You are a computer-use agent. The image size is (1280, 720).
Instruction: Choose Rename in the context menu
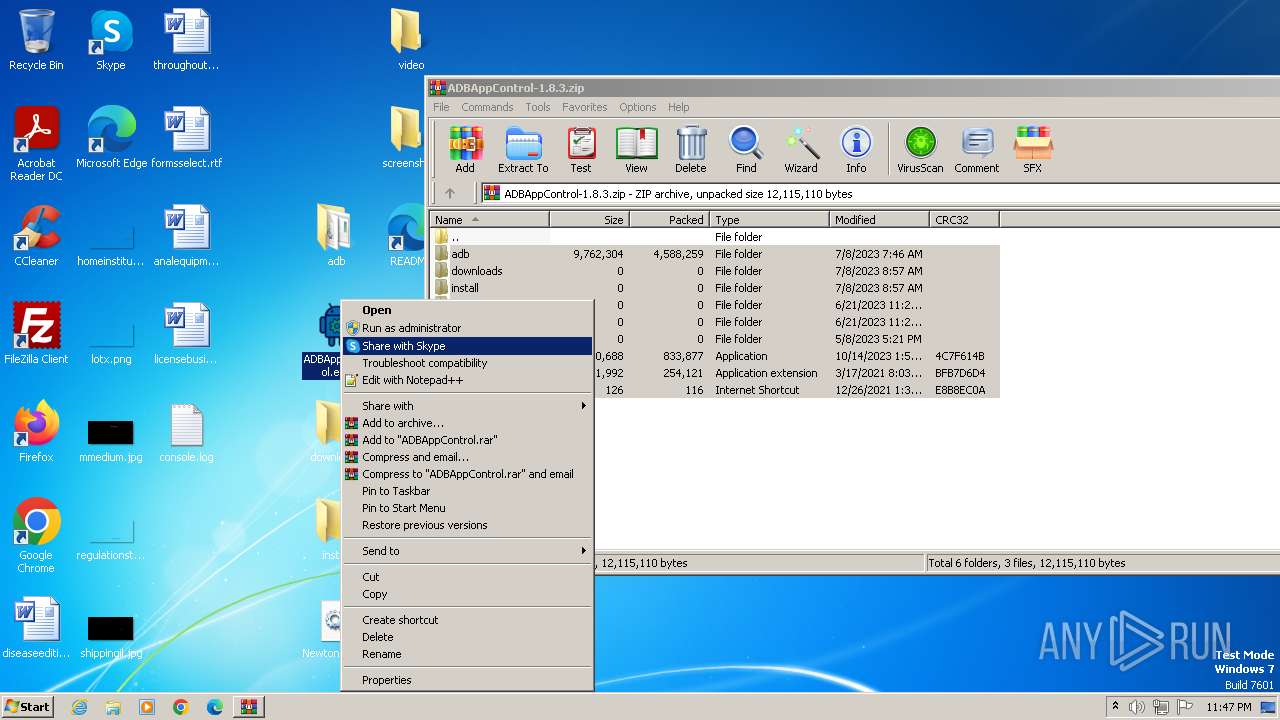pos(467,654)
